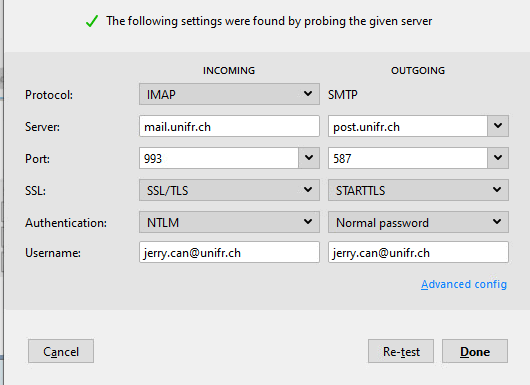The width and height of the screenshot is (530, 385).
Task: Click the INCOMING column header
Action: [229, 70]
